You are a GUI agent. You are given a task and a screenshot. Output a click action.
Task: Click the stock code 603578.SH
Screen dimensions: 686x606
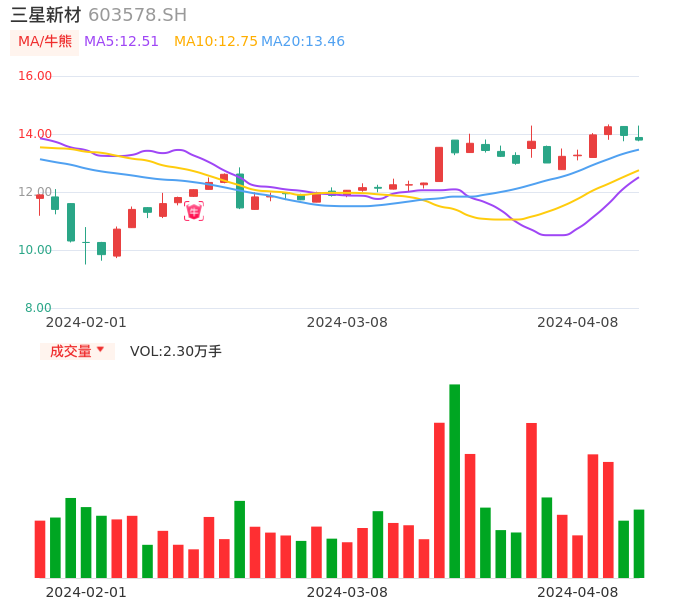pyautogui.click(x=137, y=15)
